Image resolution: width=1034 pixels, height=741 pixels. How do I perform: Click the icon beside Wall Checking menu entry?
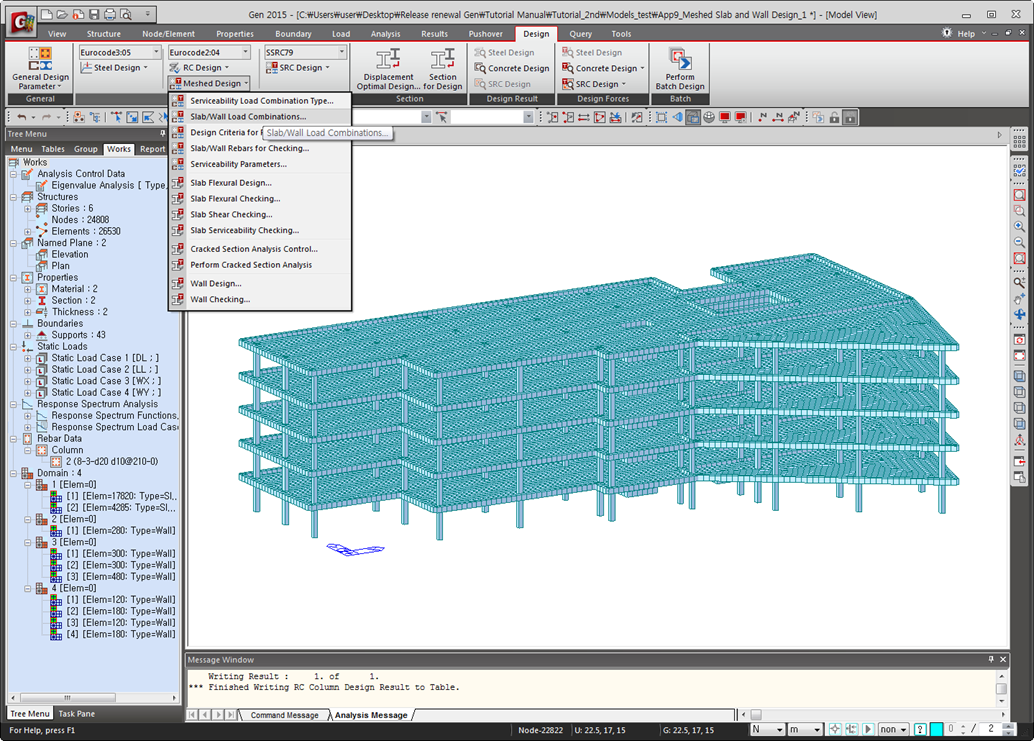[x=178, y=299]
